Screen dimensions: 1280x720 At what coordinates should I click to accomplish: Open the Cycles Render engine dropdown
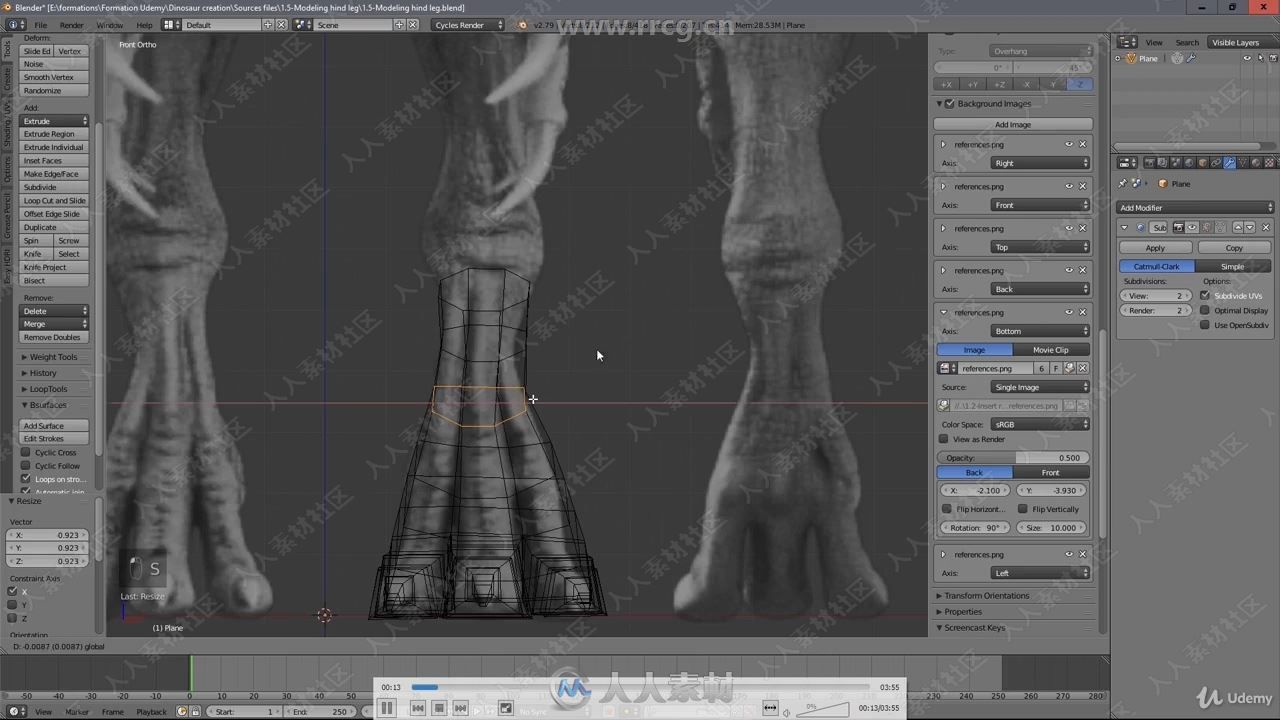(x=468, y=24)
